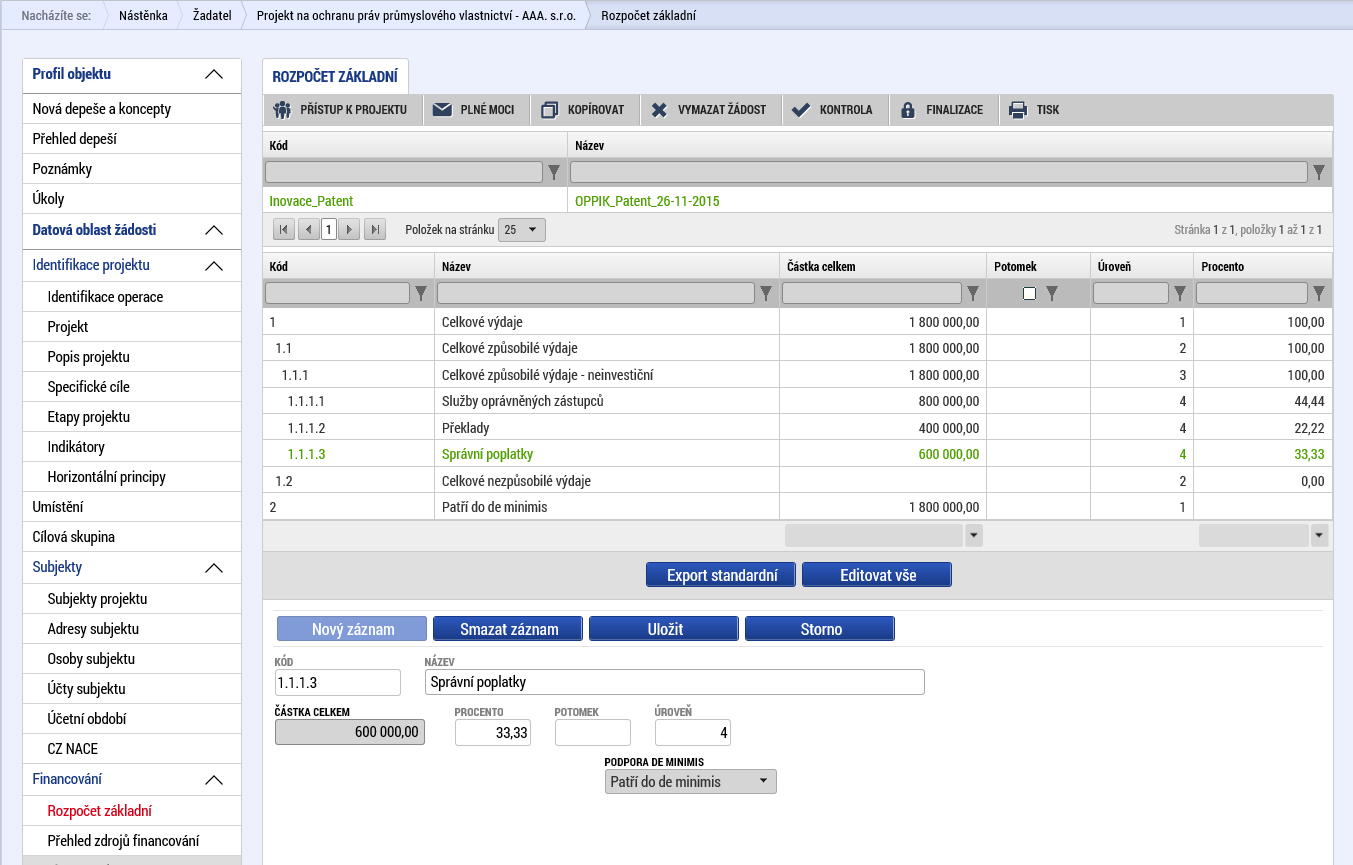Click the Tisk printer icon
The width and height of the screenshot is (1353, 865).
(1018, 110)
